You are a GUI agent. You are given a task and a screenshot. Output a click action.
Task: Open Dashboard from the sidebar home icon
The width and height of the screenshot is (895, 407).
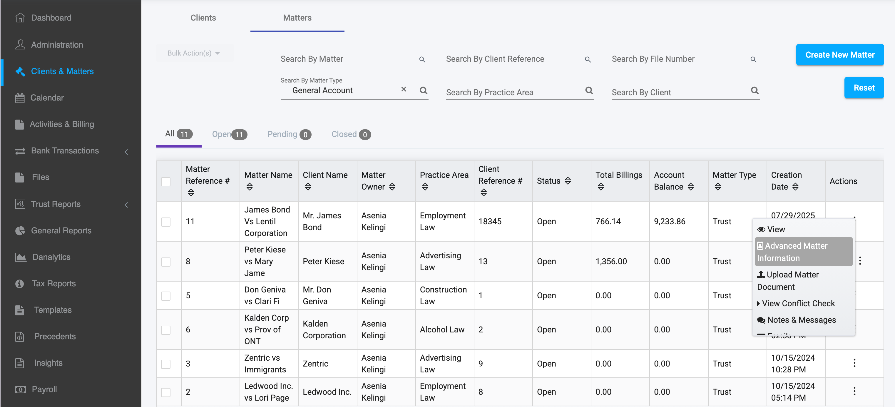tap(20, 19)
